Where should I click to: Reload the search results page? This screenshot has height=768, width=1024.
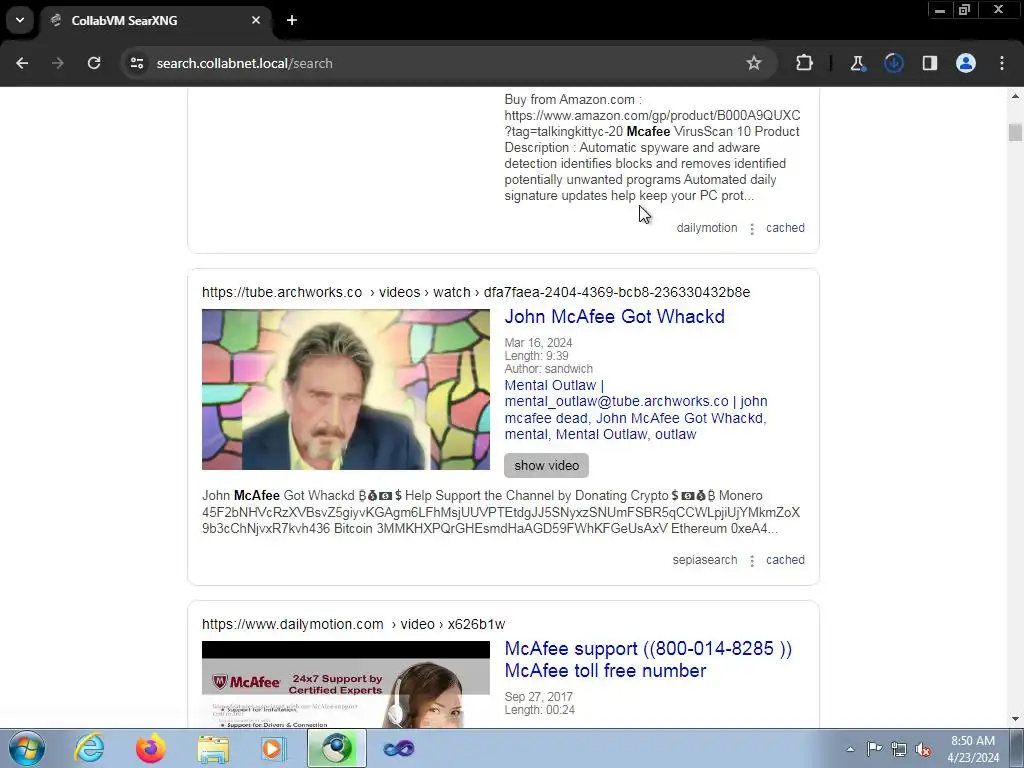(94, 63)
